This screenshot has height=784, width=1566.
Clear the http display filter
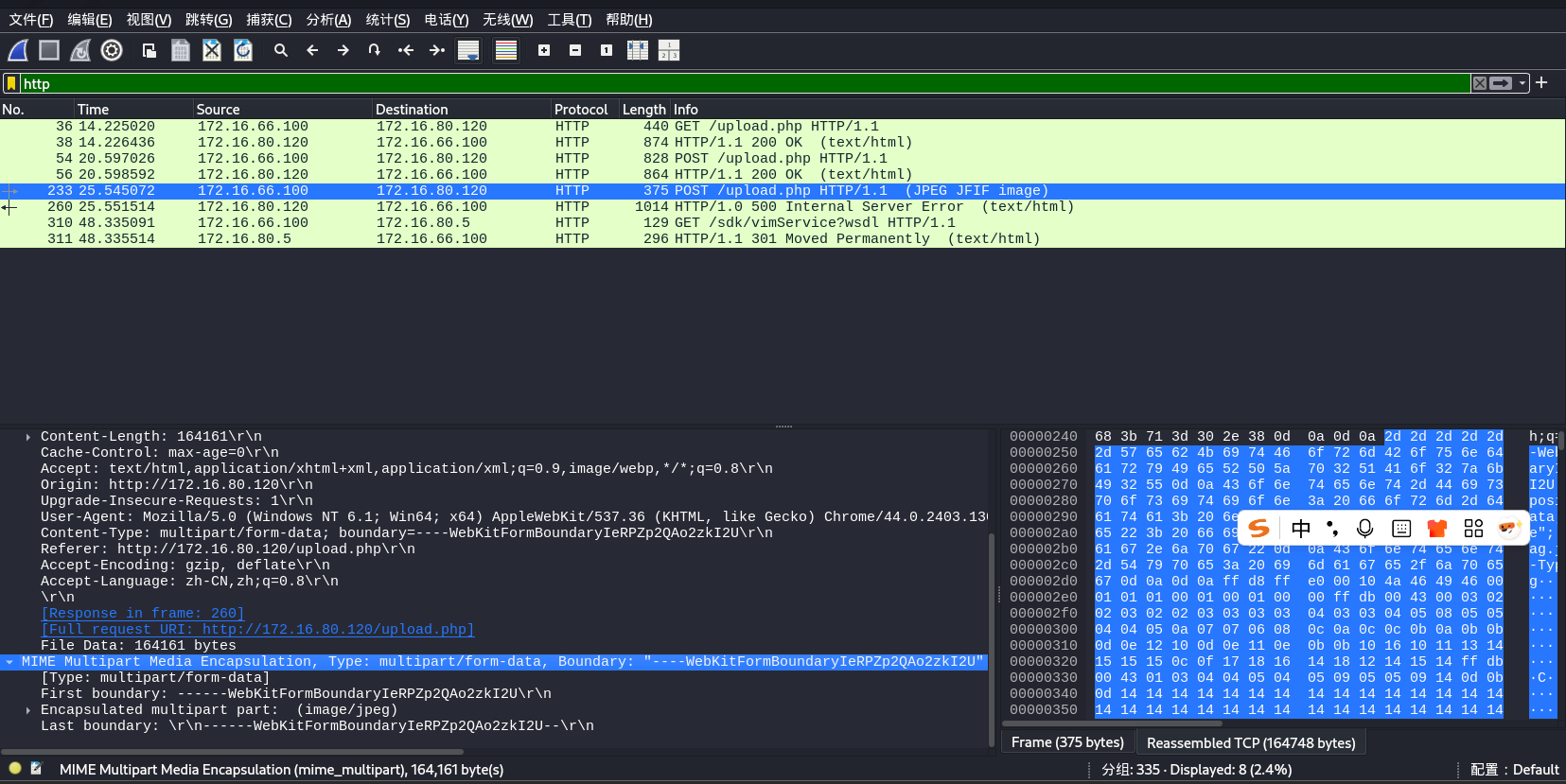(1480, 83)
